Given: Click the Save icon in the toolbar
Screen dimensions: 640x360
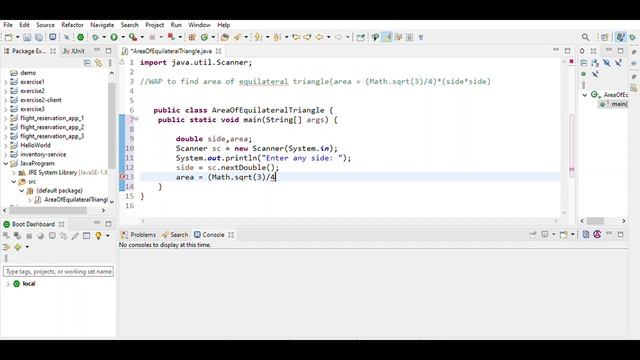Looking at the screenshot, I should 27,37.
